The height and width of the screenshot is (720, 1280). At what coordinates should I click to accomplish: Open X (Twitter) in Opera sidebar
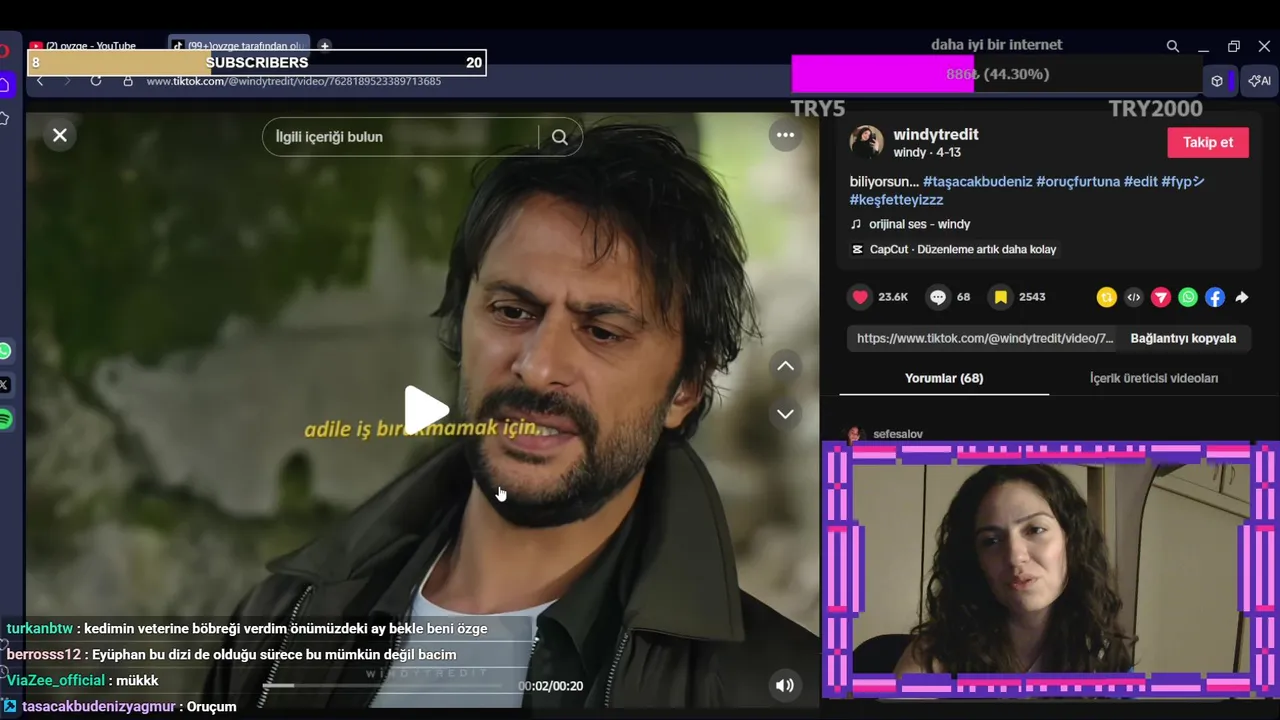(x=5, y=385)
